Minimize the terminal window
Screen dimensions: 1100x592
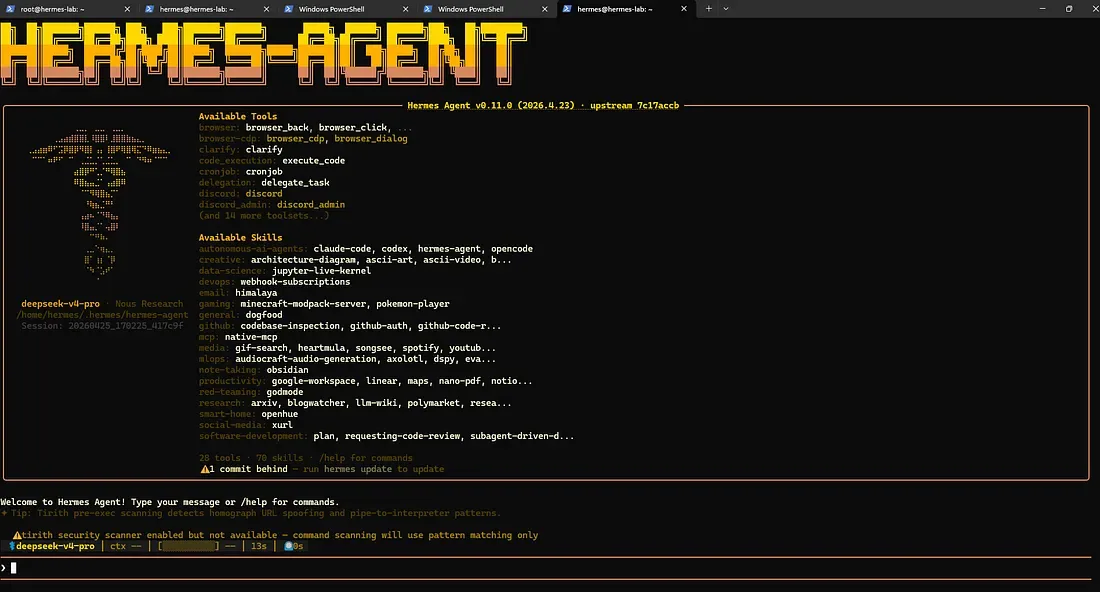pyautogui.click(x=1042, y=9)
